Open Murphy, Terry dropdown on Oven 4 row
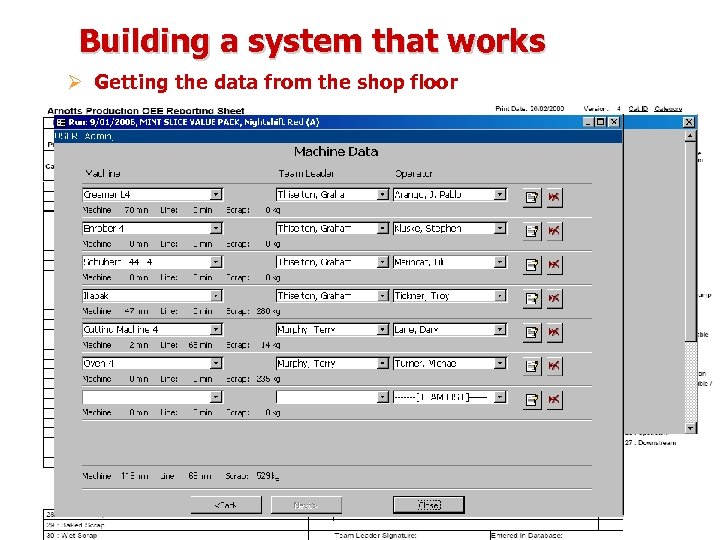 382,363
